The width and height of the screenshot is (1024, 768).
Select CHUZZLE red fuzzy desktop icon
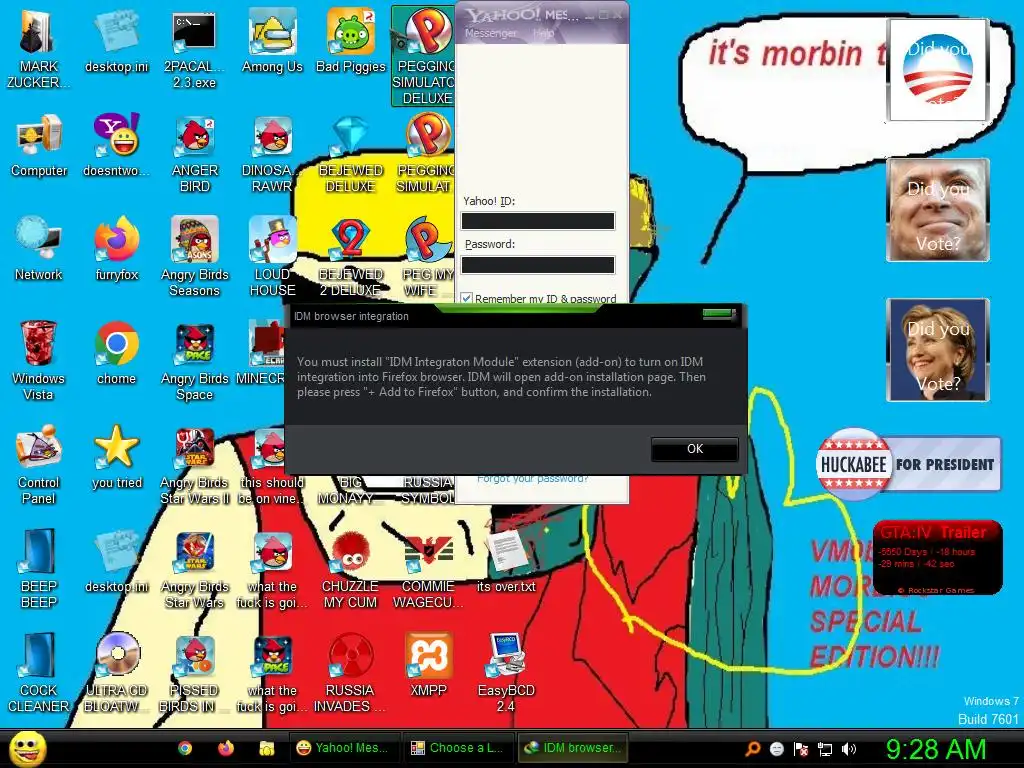click(350, 569)
